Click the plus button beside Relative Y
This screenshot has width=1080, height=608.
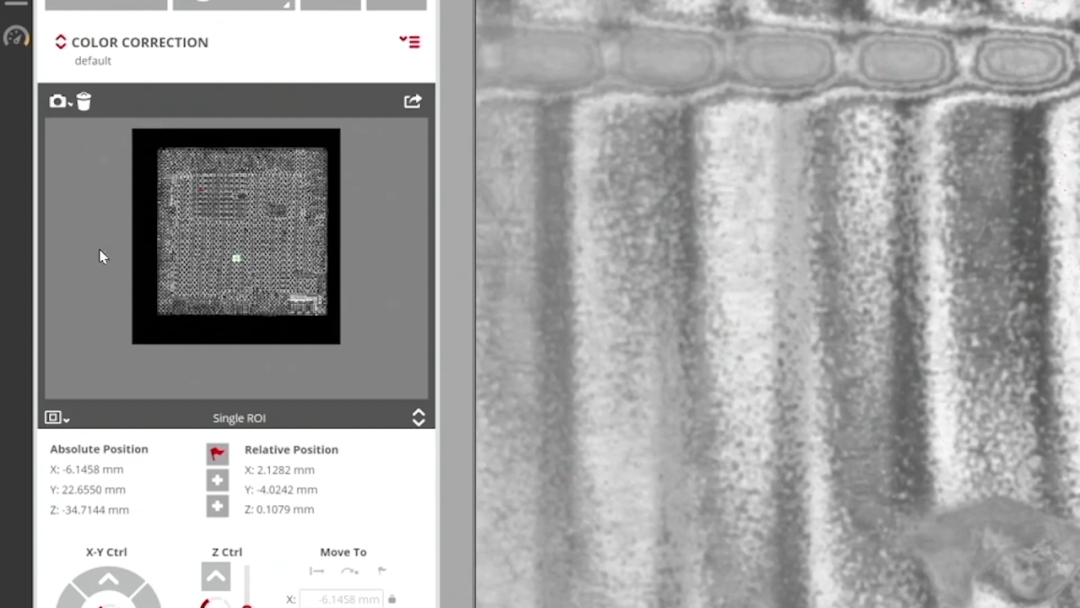(217, 480)
